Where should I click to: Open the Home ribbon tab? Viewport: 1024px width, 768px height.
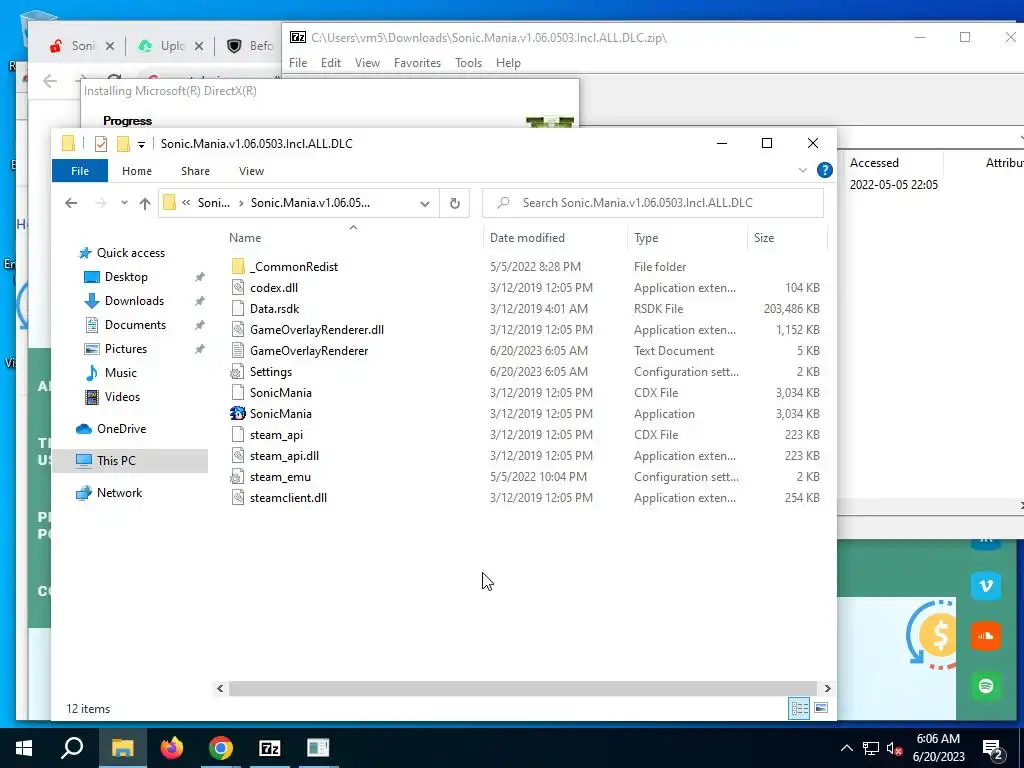[x=136, y=170]
